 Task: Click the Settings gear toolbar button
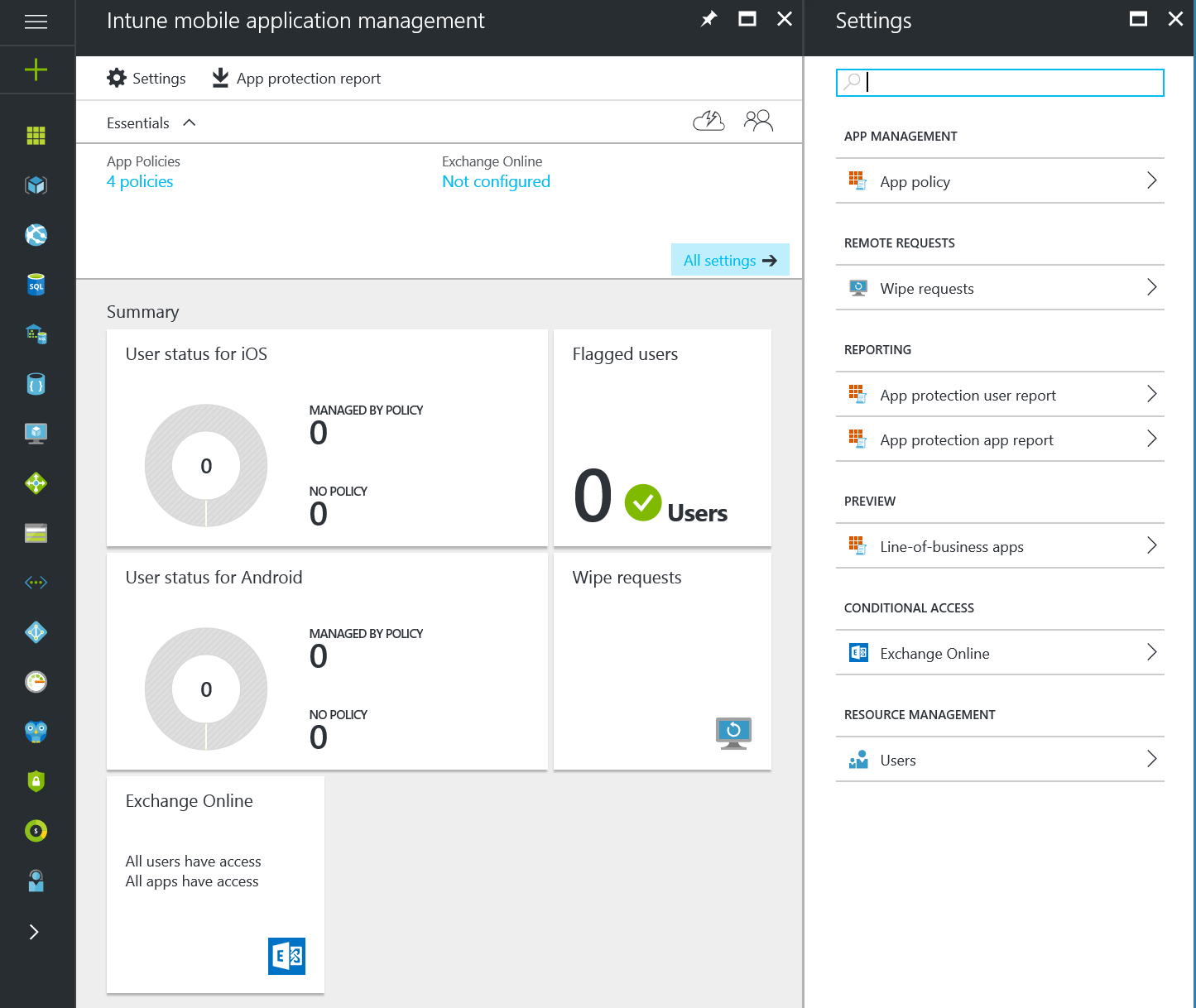pos(146,79)
